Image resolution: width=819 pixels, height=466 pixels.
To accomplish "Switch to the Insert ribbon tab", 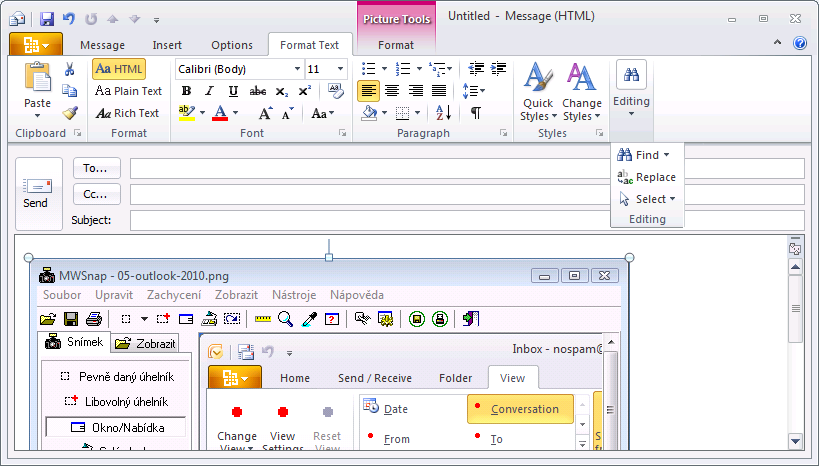I will [167, 45].
